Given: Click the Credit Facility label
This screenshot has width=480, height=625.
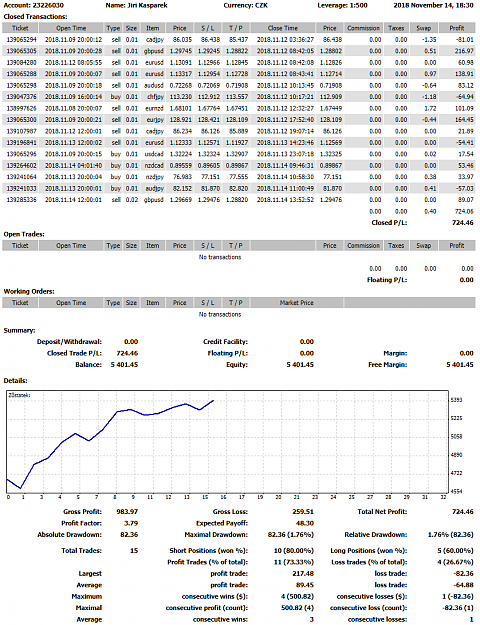Looking at the screenshot, I should [225, 342].
